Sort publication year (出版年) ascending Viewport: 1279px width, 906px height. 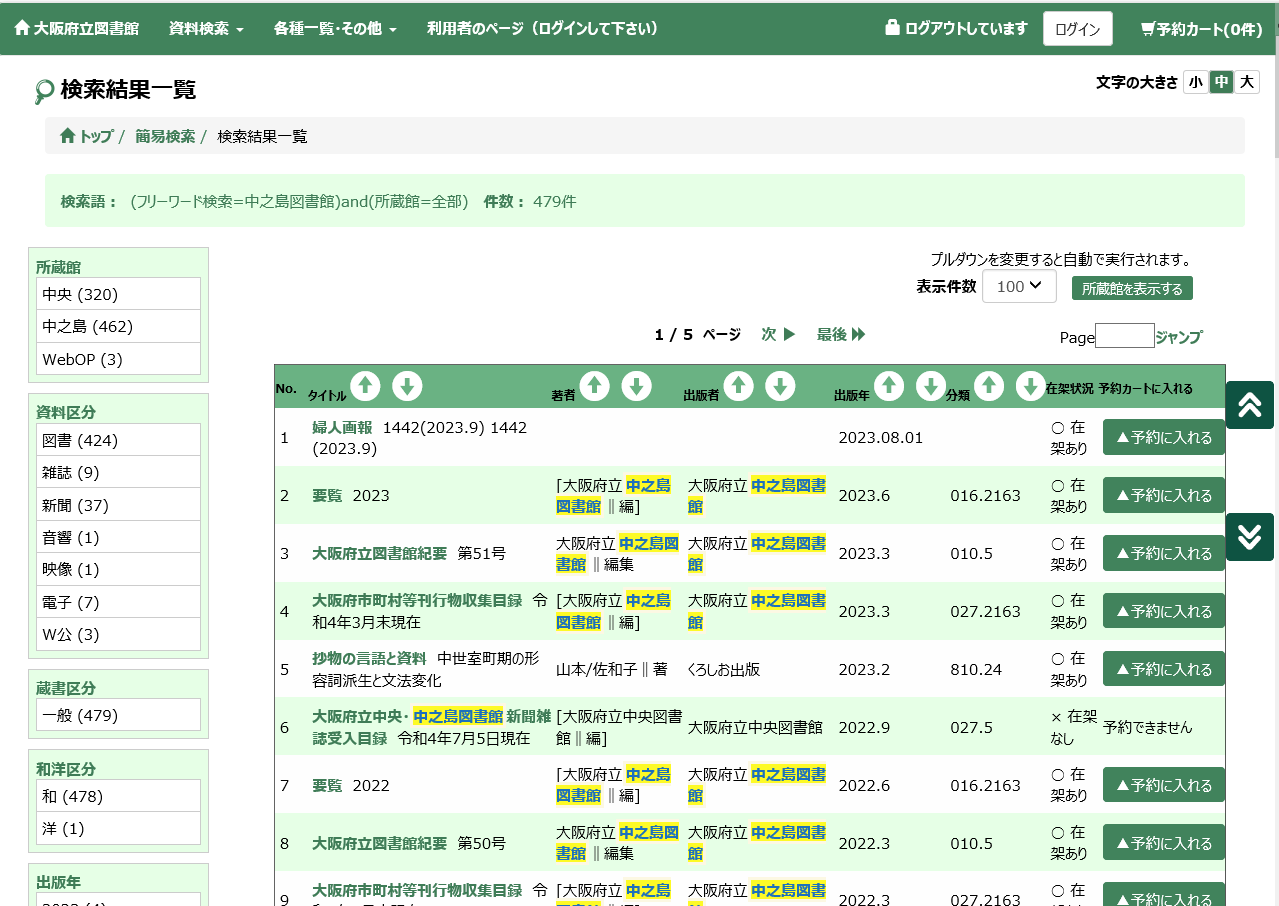tap(889, 386)
